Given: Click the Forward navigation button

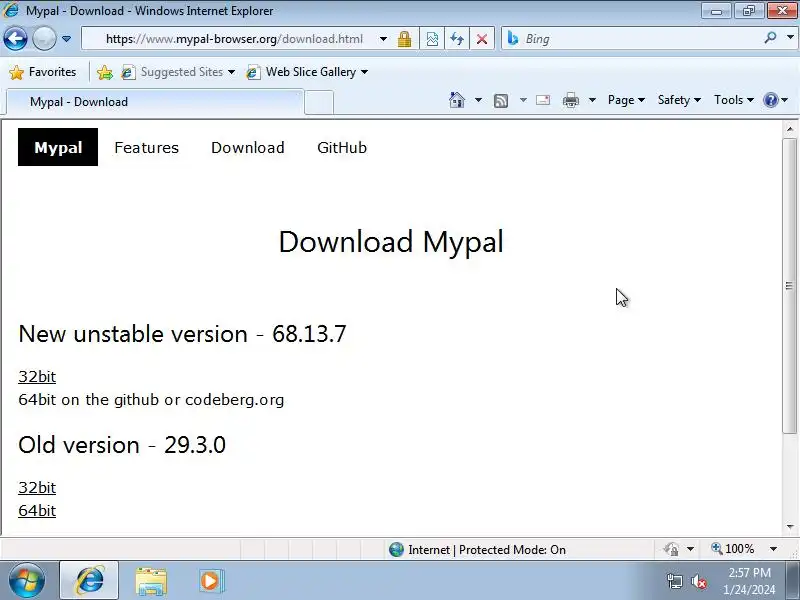Looking at the screenshot, I should [x=44, y=39].
